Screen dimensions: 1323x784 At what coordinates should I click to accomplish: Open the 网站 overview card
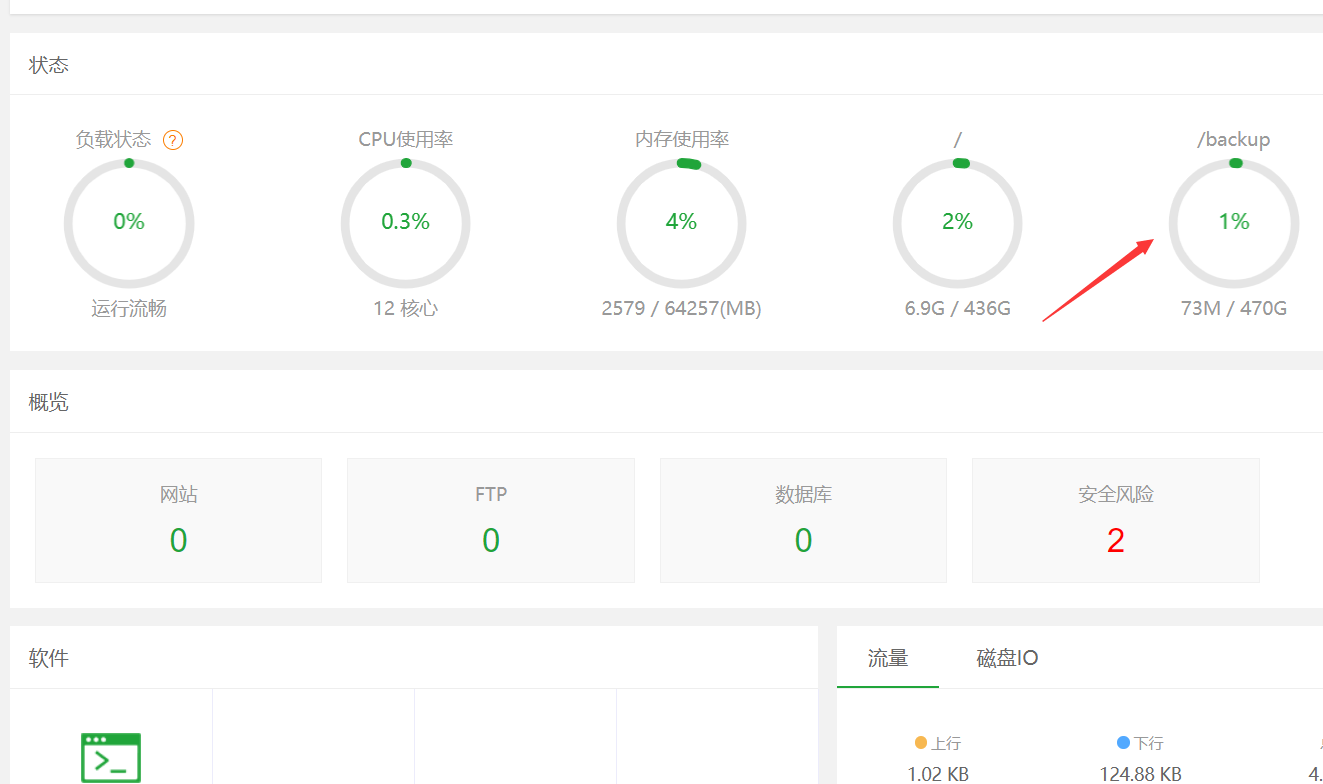pos(178,520)
